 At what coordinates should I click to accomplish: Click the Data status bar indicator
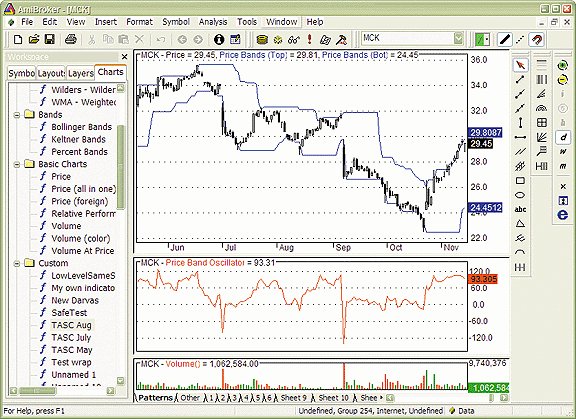462,411
